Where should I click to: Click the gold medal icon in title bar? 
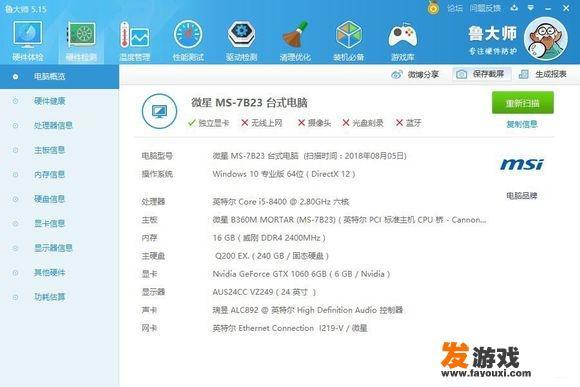tap(433, 7)
